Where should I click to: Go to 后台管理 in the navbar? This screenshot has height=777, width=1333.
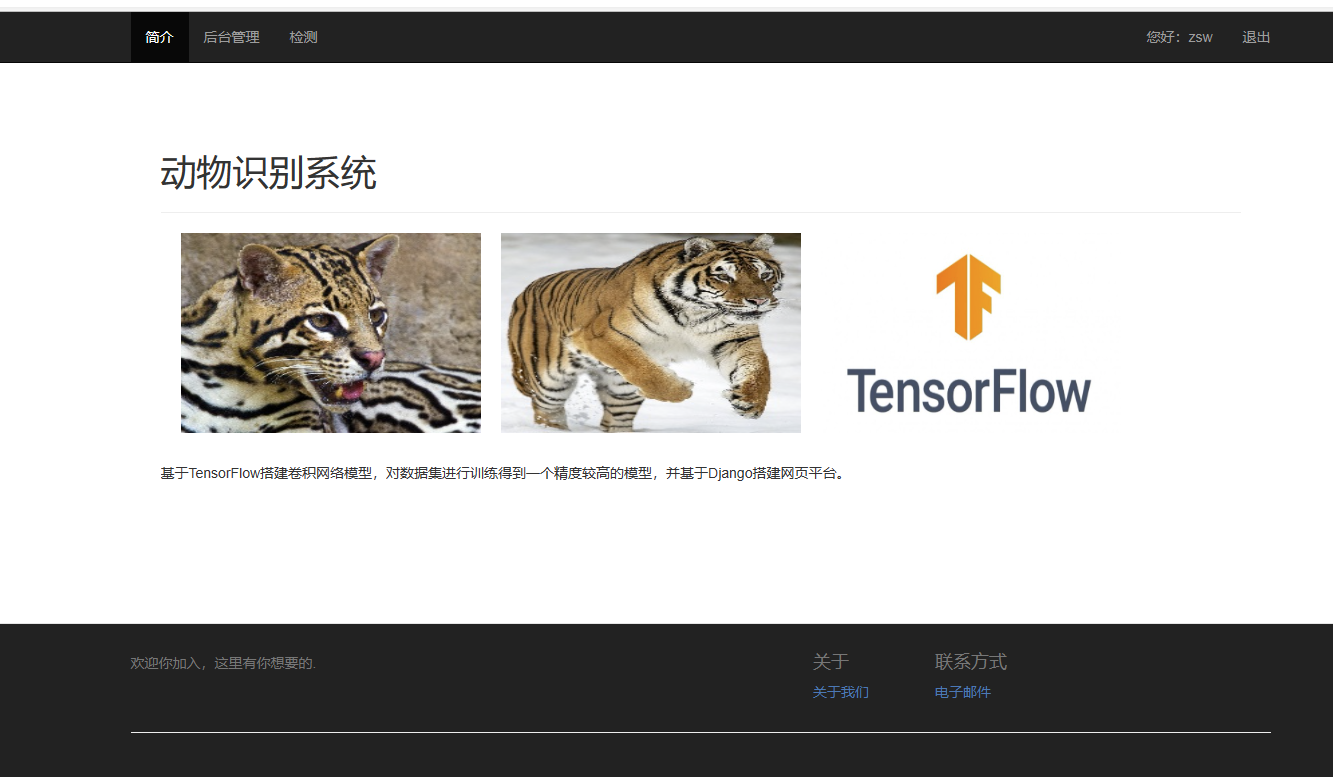click(231, 37)
